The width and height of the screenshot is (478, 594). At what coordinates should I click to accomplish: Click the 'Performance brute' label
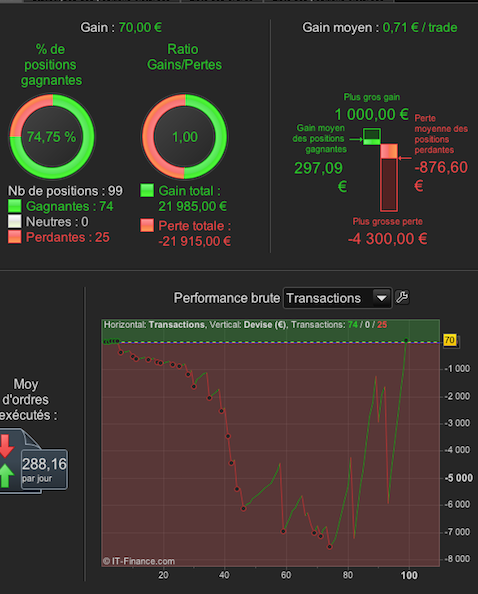227,298
